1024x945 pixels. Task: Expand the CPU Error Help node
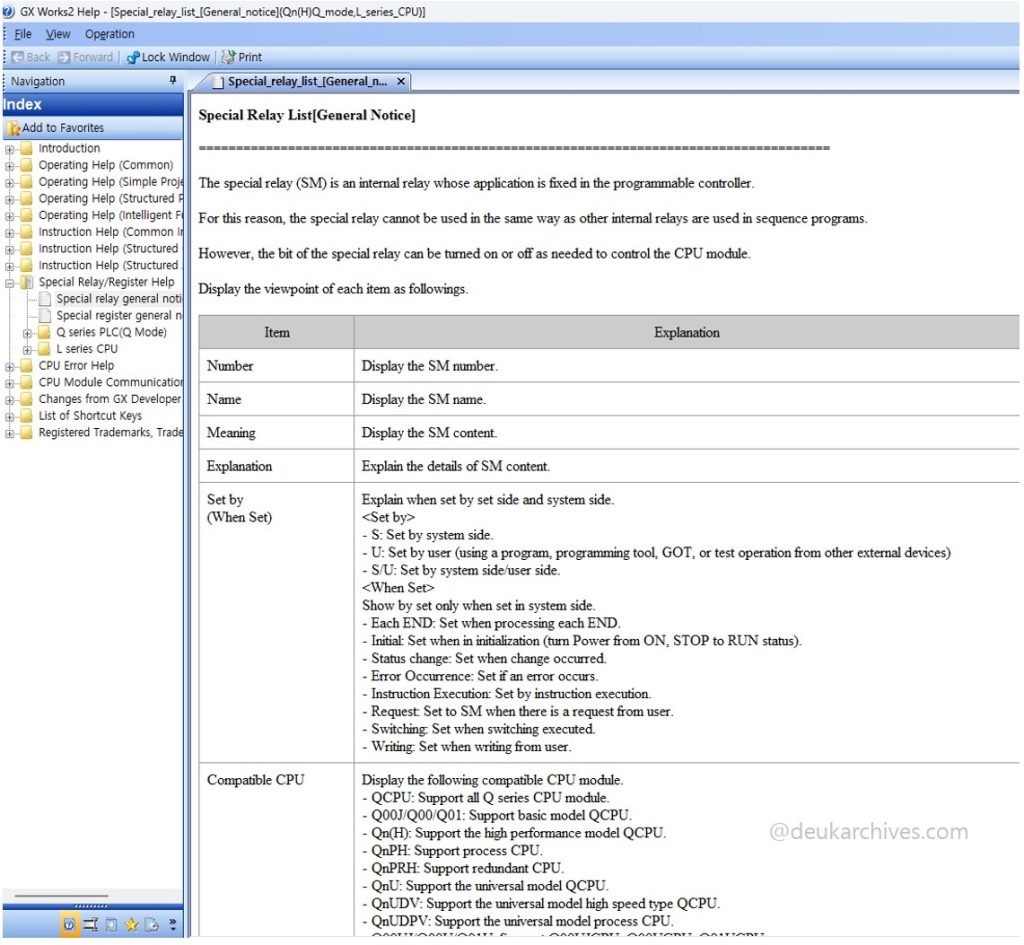pyautogui.click(x=9, y=366)
